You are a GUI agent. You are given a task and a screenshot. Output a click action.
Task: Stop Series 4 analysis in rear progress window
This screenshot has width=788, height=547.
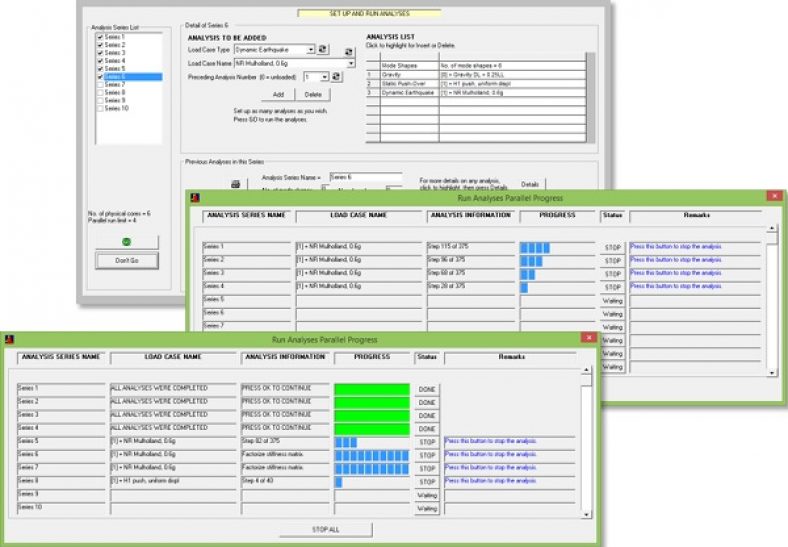(x=613, y=288)
